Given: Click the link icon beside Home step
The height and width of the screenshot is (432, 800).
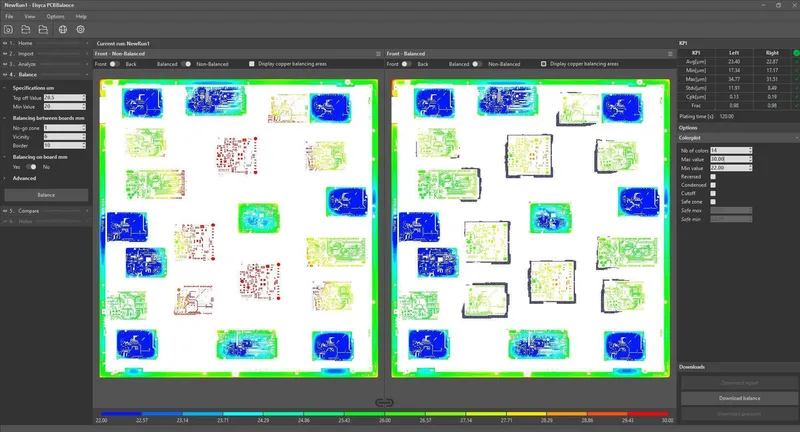Looking at the screenshot, I should pyautogui.click(x=5, y=43).
